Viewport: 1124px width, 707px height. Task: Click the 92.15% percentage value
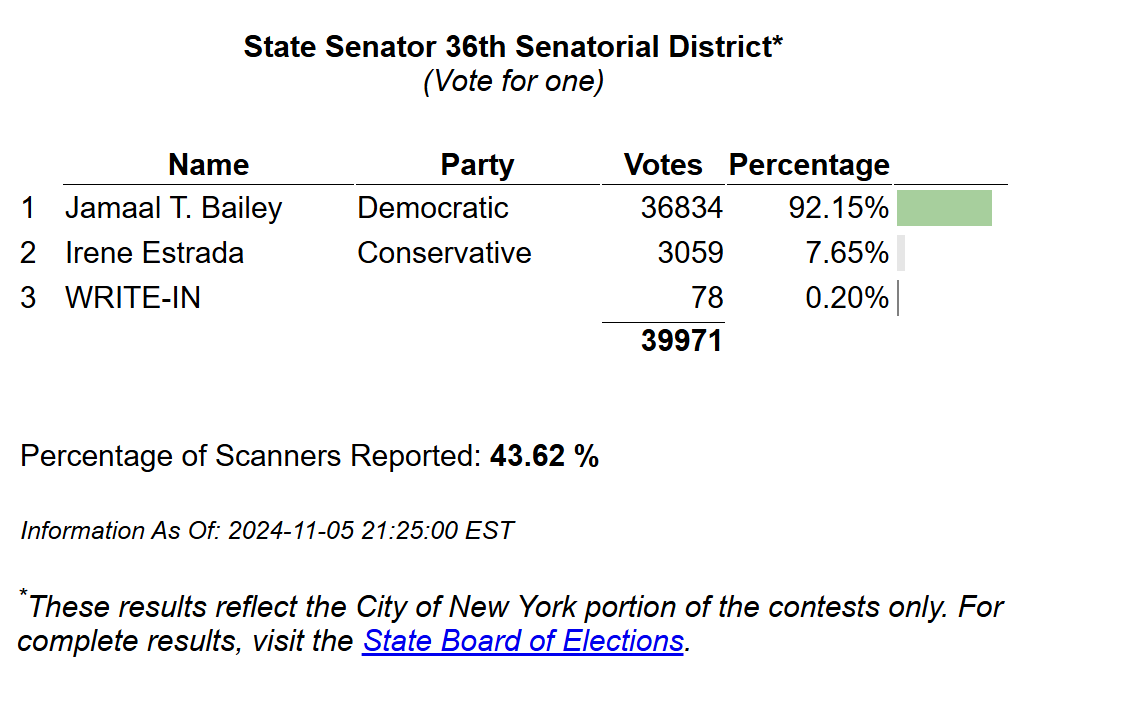pyautogui.click(x=839, y=208)
